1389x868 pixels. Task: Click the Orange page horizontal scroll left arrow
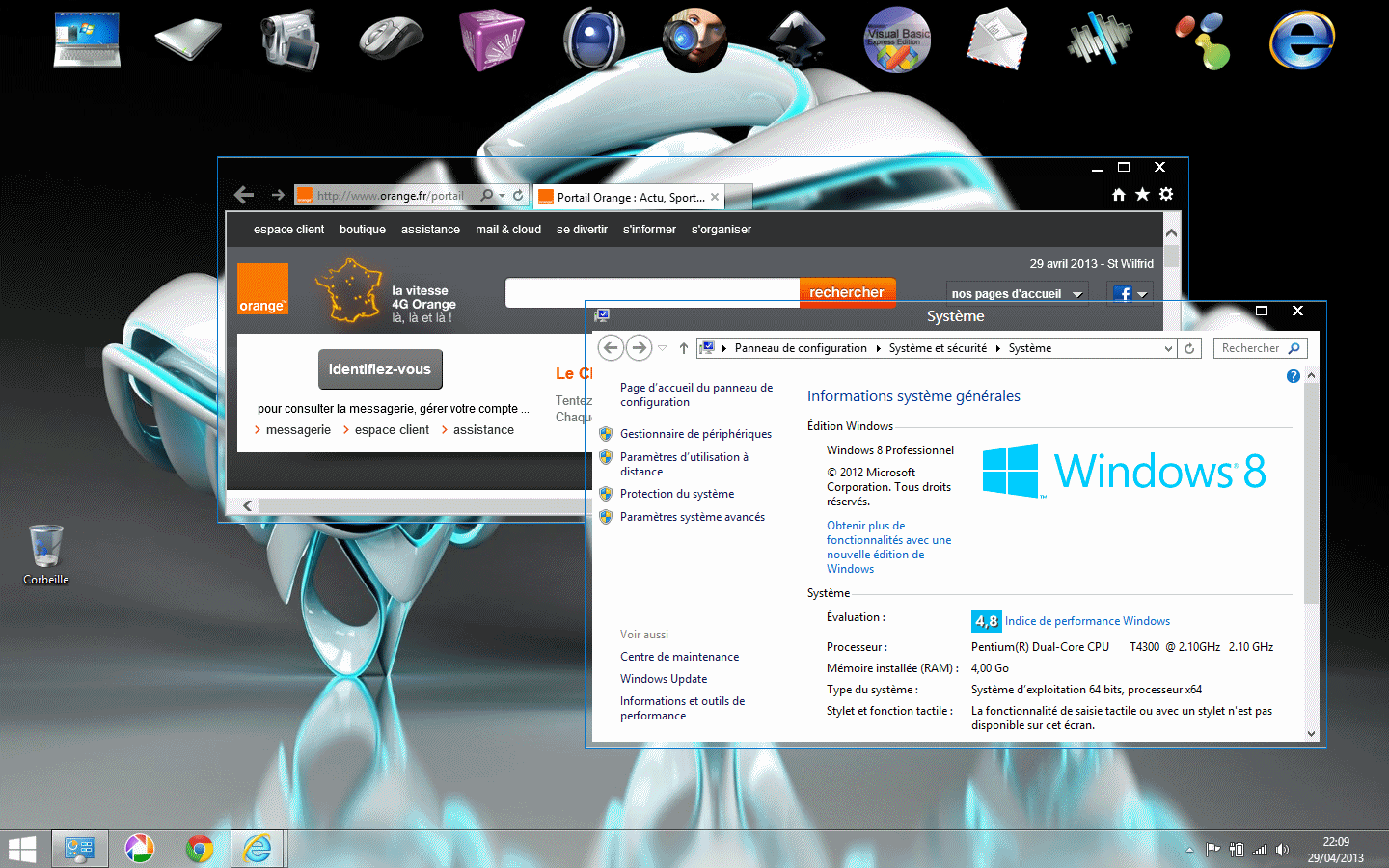248,505
